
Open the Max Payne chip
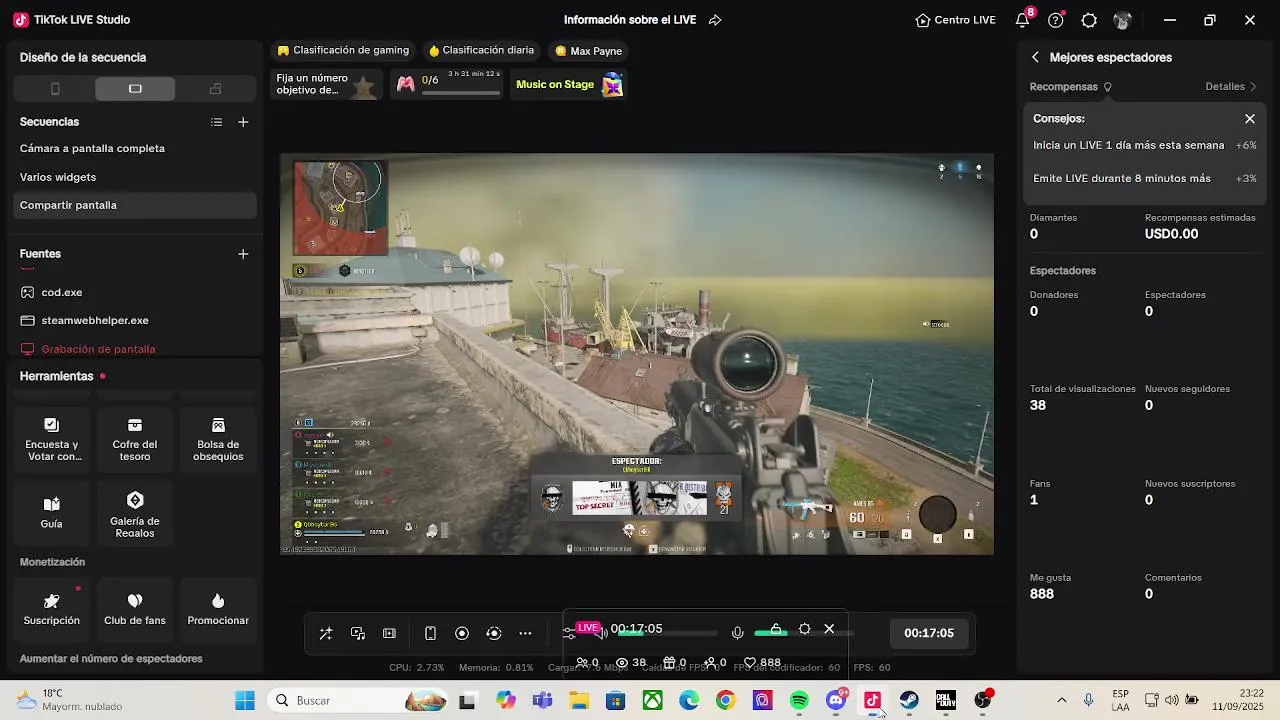(588, 51)
